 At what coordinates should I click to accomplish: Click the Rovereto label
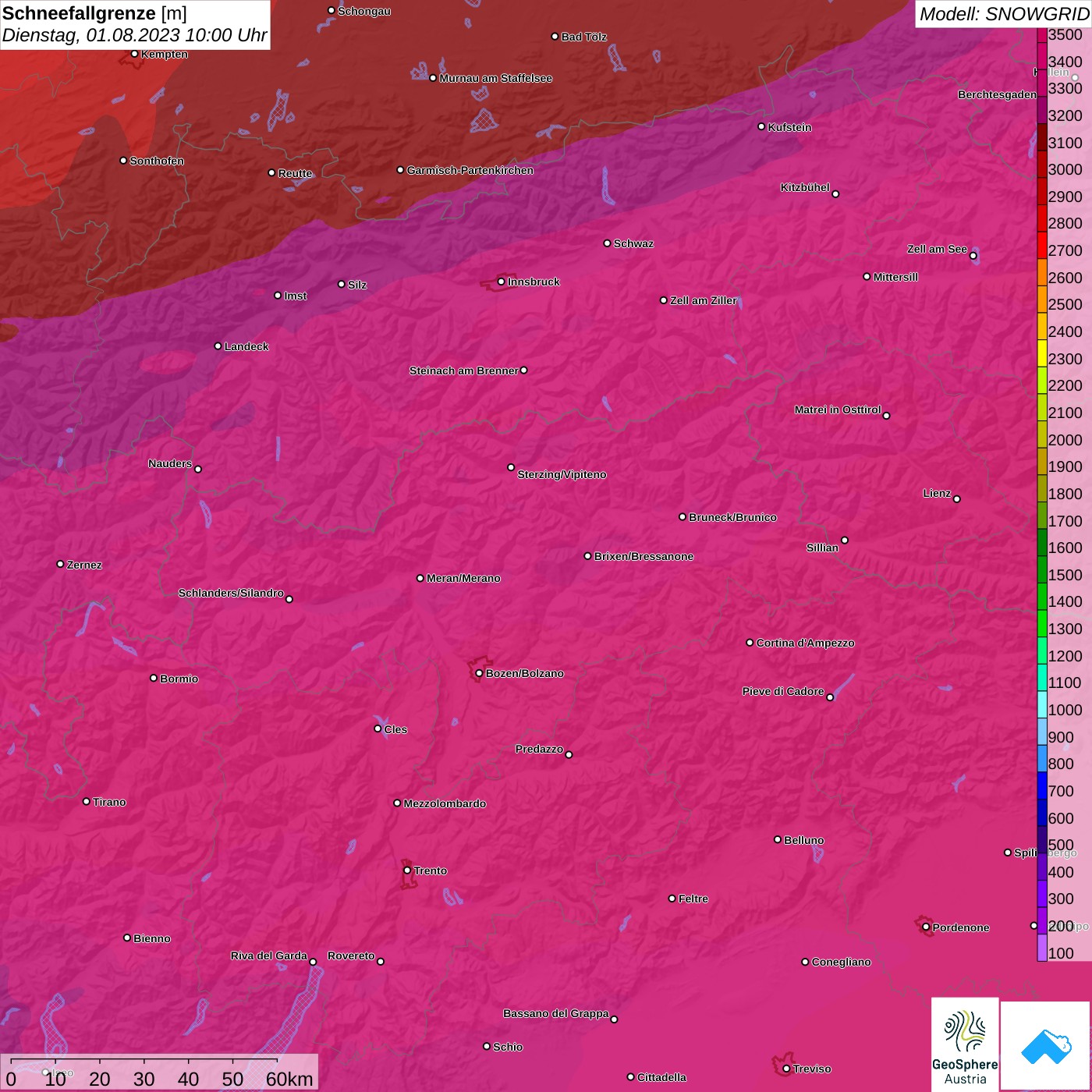351,955
